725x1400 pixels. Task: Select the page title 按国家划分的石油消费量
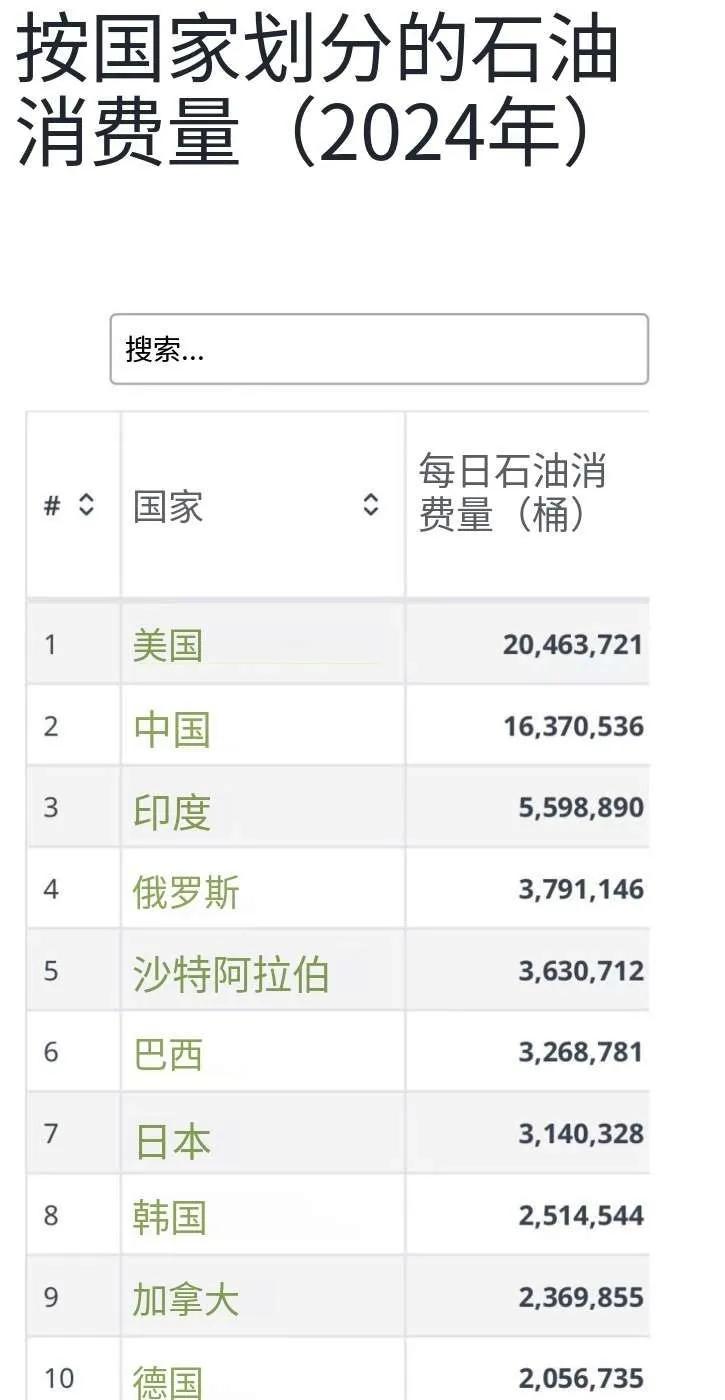pos(319,90)
